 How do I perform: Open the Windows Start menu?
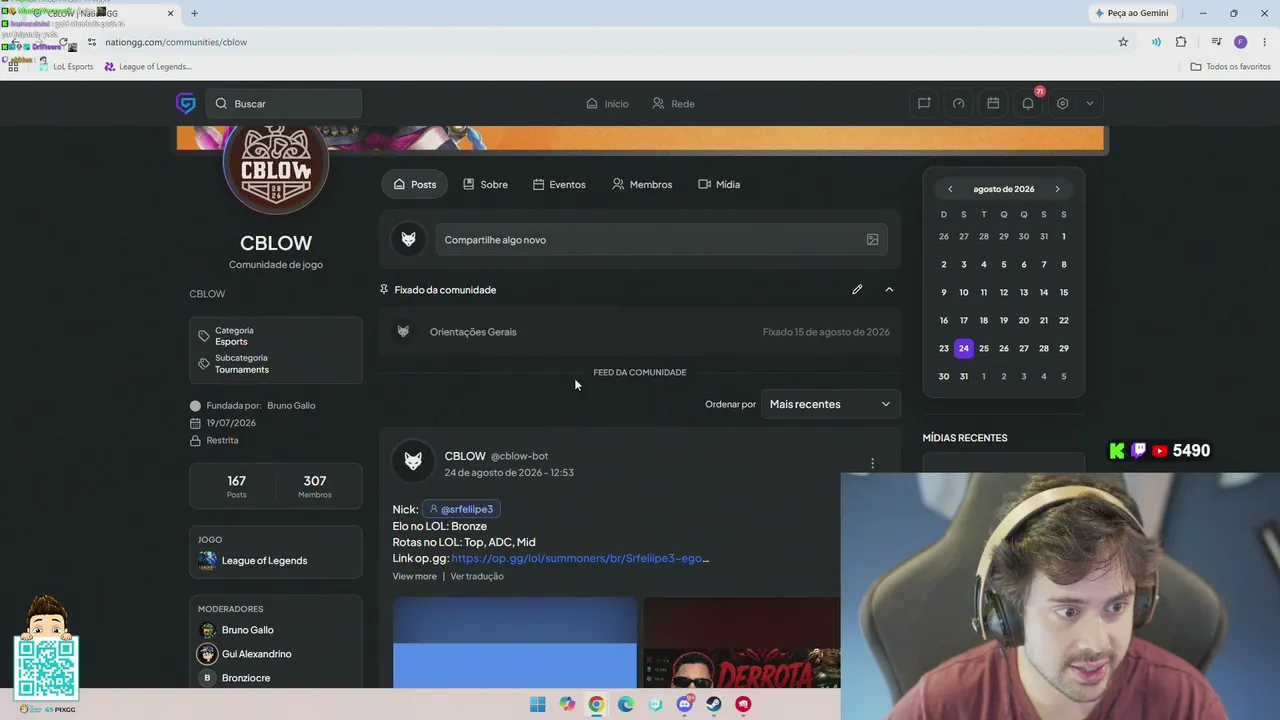click(538, 704)
